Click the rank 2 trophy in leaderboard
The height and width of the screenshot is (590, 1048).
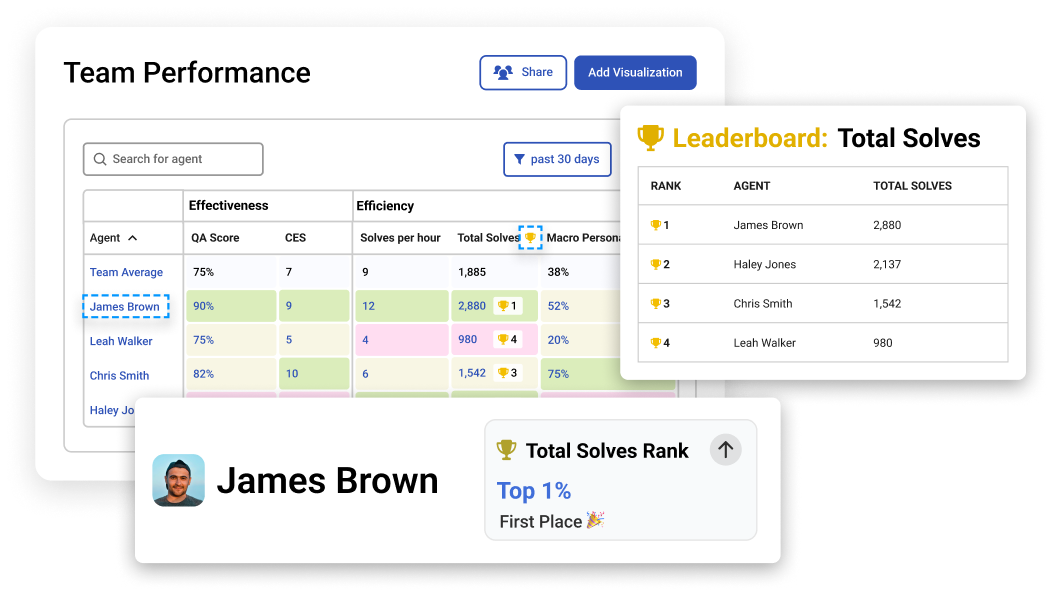656,265
